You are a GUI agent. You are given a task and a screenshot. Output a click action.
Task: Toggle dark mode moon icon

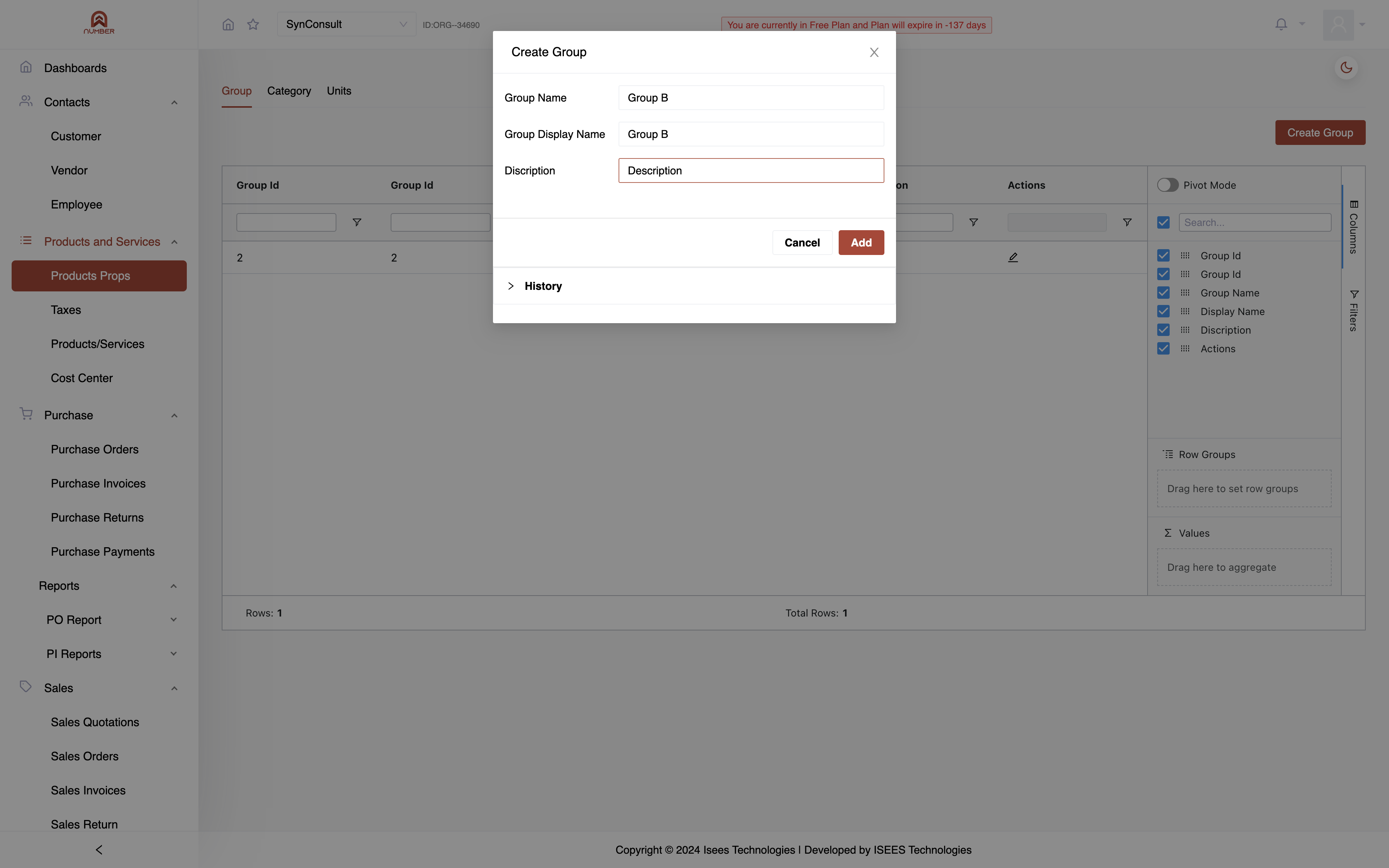pos(1346,68)
